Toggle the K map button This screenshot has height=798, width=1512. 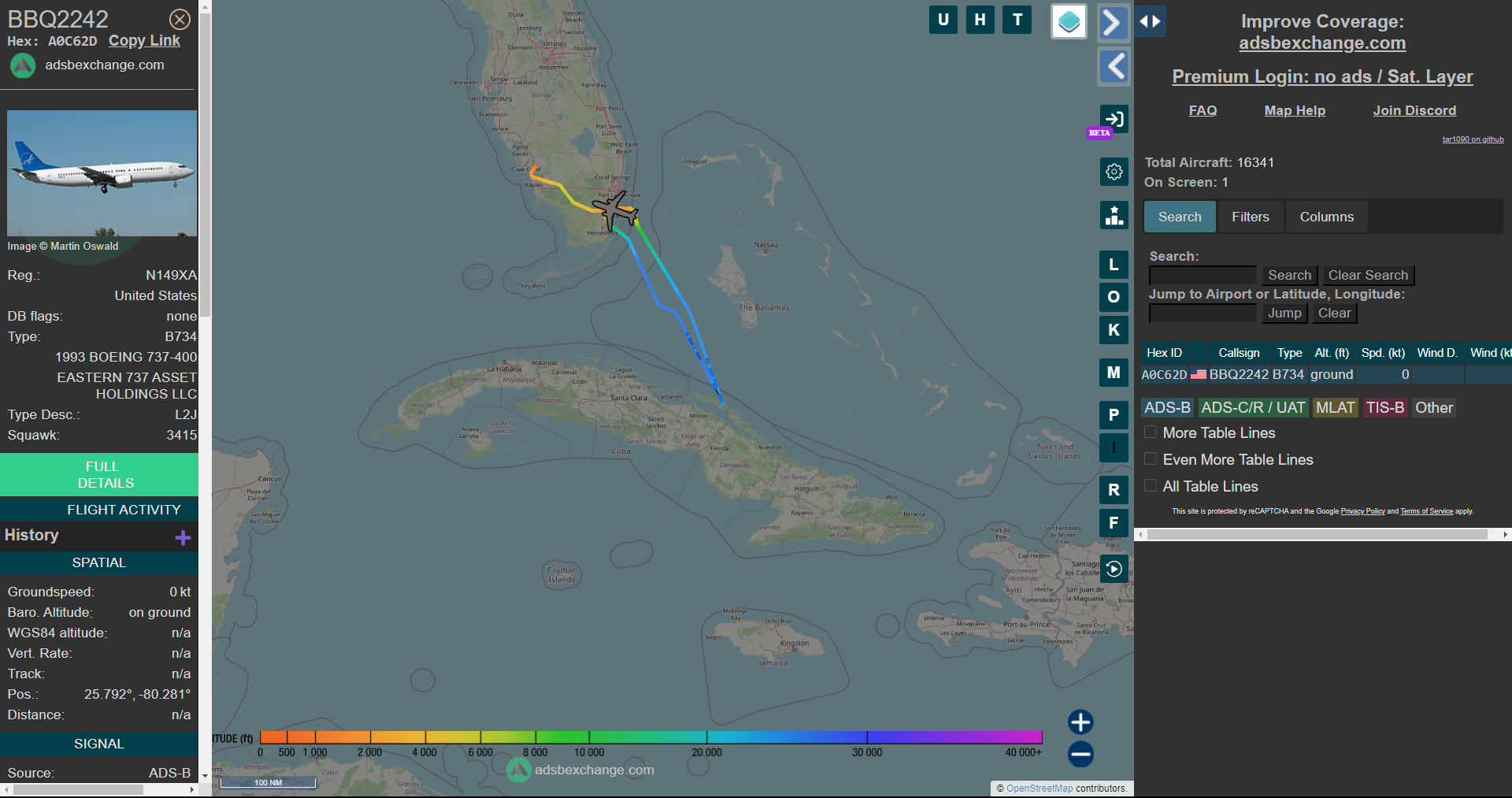point(1114,330)
